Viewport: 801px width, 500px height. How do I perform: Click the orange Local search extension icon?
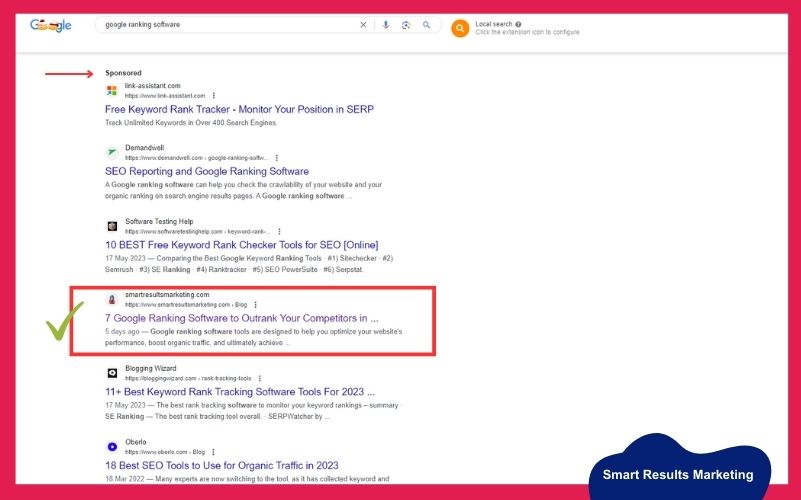point(460,29)
